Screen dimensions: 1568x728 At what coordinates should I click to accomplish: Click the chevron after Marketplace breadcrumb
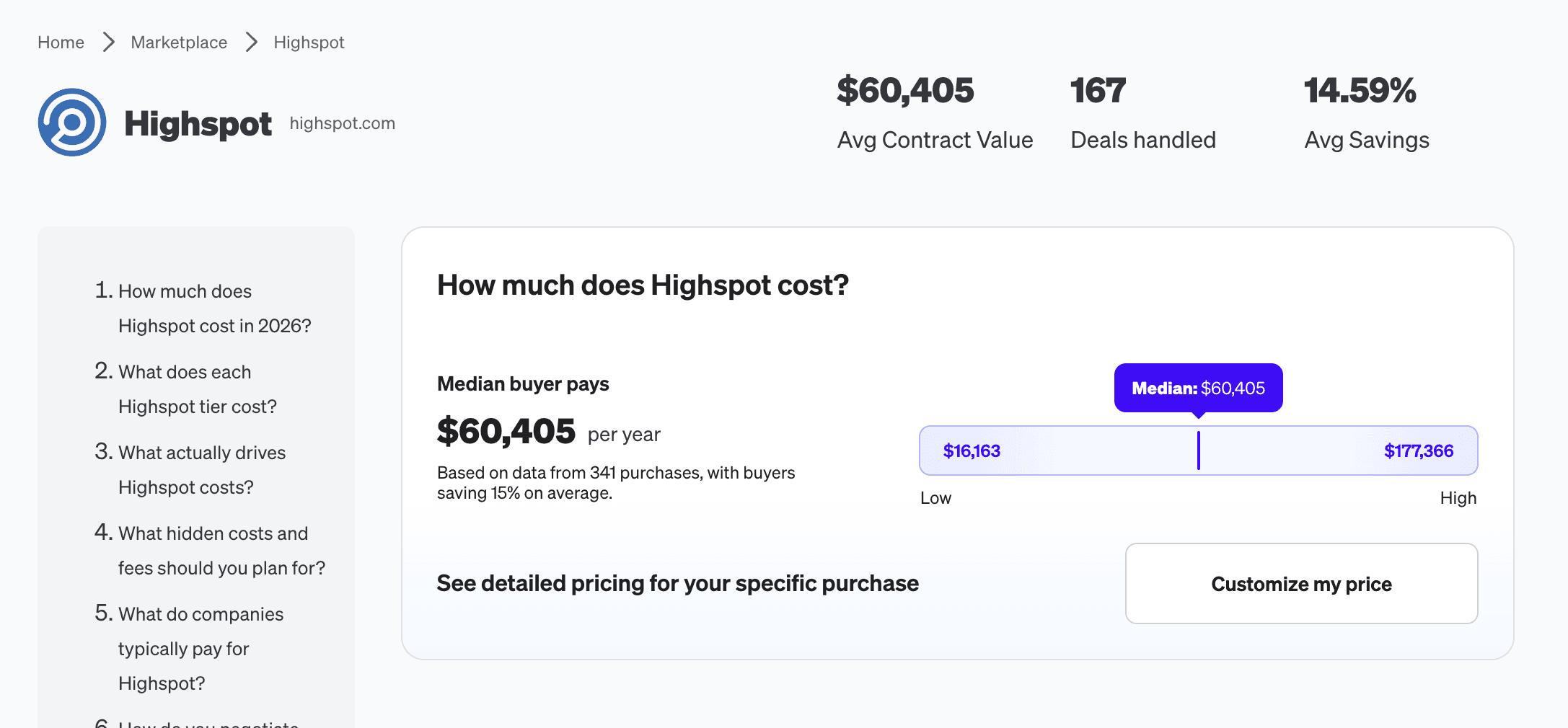pyautogui.click(x=251, y=43)
